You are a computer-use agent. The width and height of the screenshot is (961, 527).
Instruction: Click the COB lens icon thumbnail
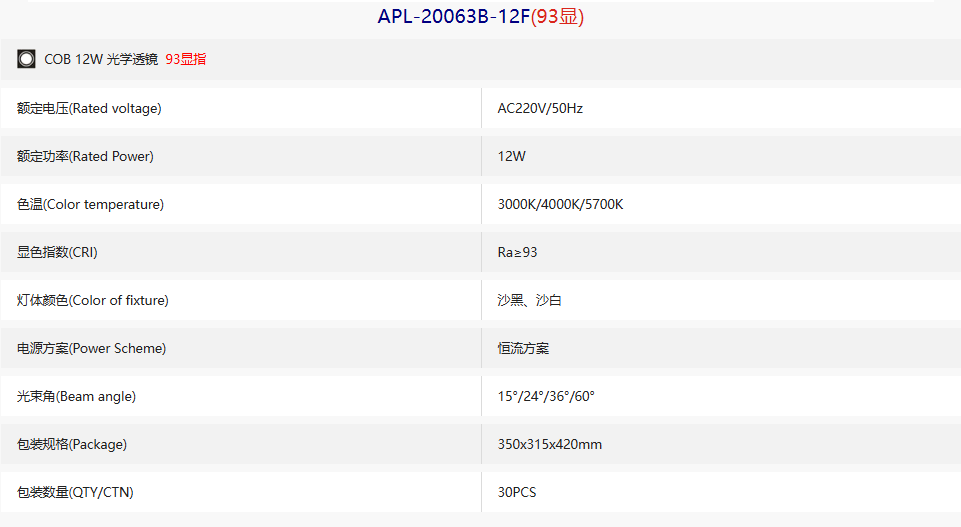(26, 59)
